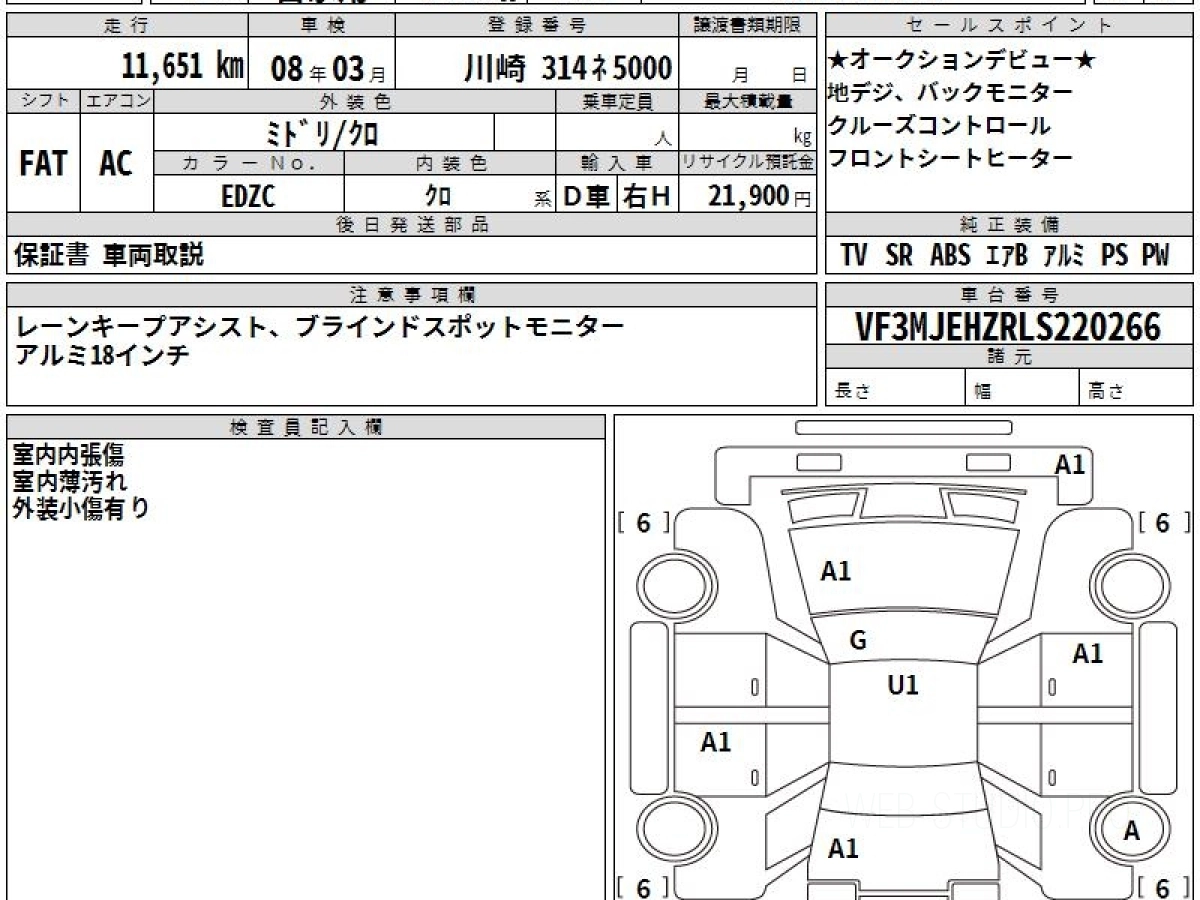Click the レーンキープアシスト、ブラインドスポットモニター note
1200x900 pixels.
320,326
